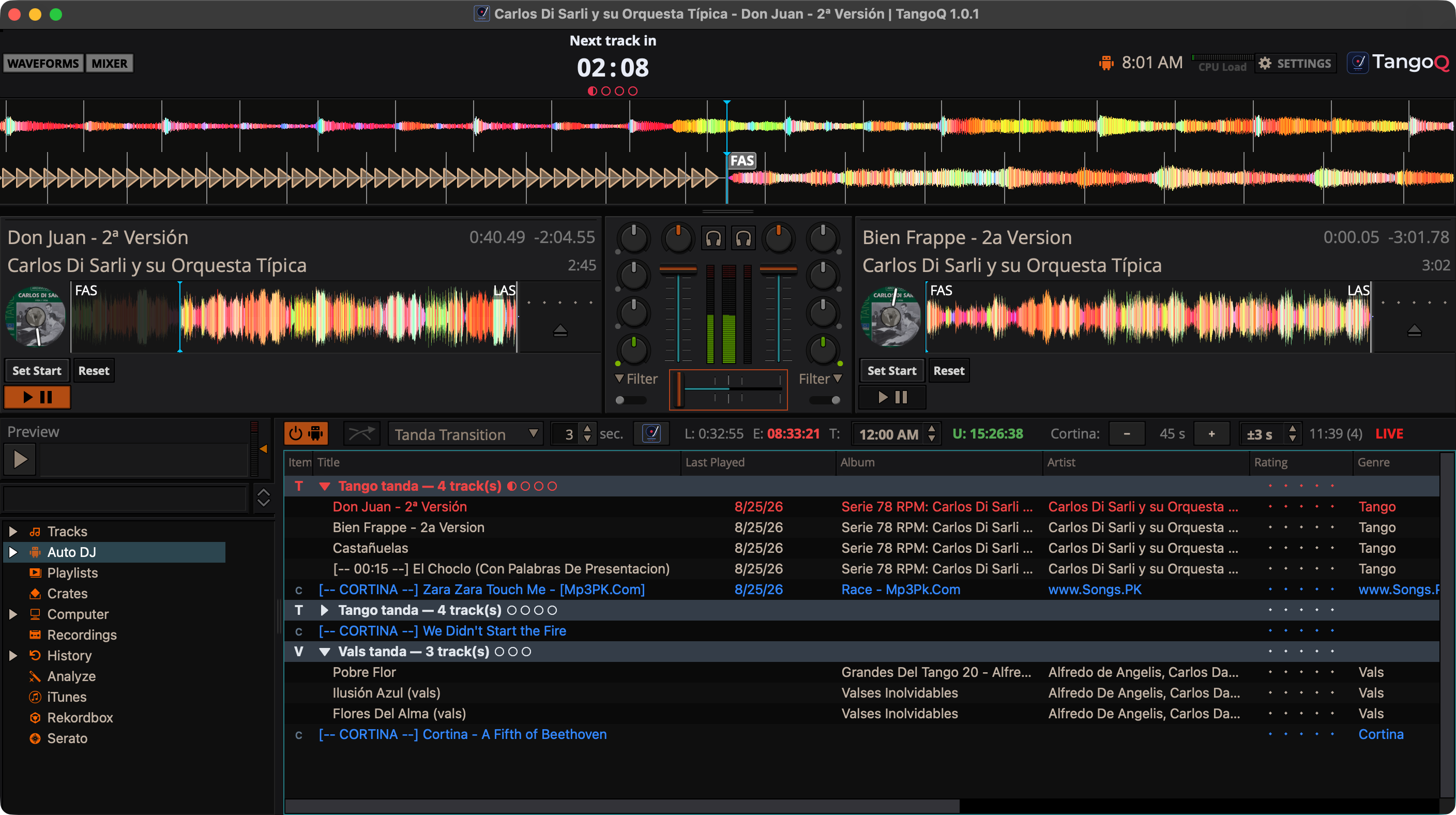The image size is (1456, 815).
Task: Toggle left deck headphone cue button
Action: click(x=714, y=238)
